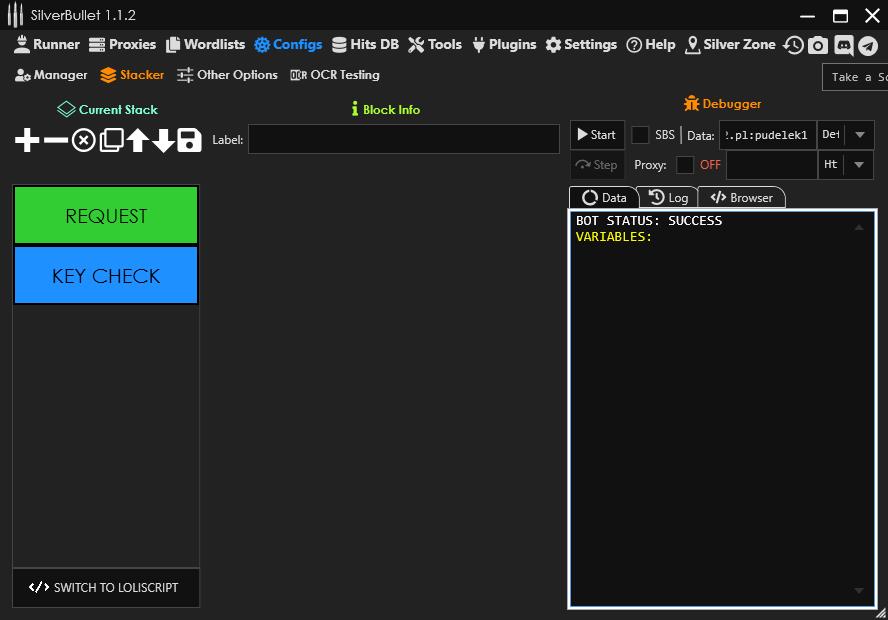Open the Help section
Viewport: 888px width, 620px height.
[x=651, y=44]
